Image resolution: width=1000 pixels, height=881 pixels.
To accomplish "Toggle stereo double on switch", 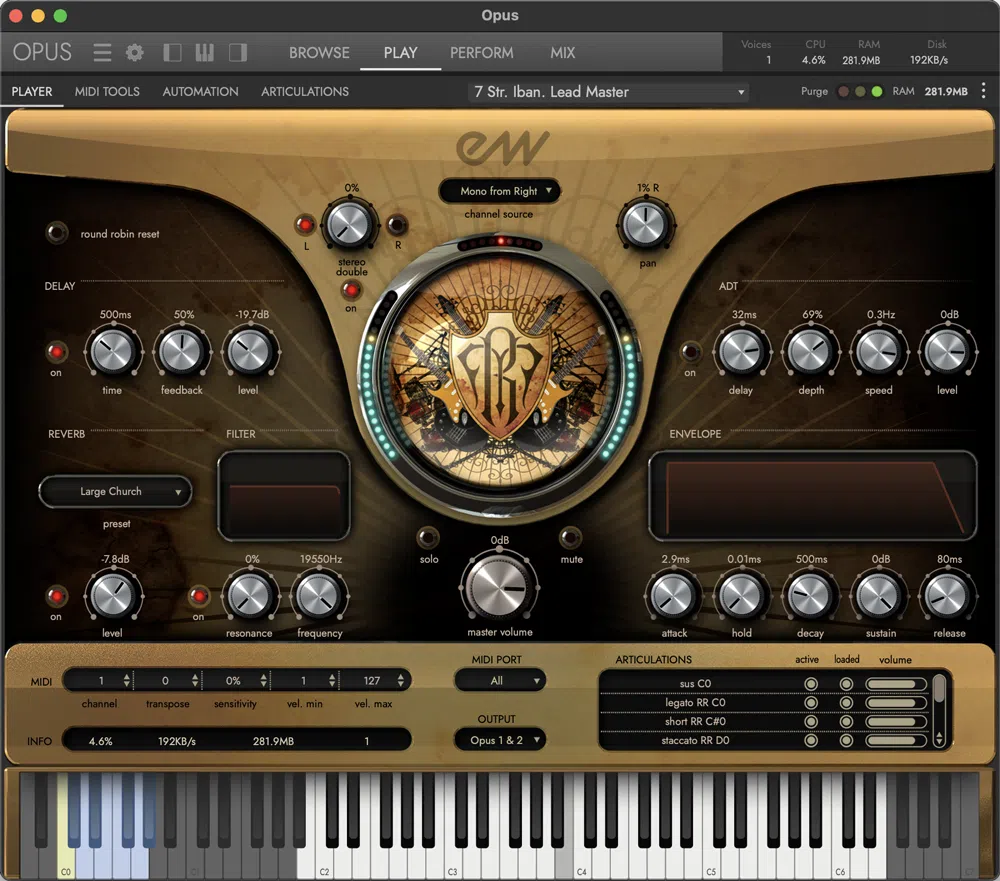I will tap(351, 290).
